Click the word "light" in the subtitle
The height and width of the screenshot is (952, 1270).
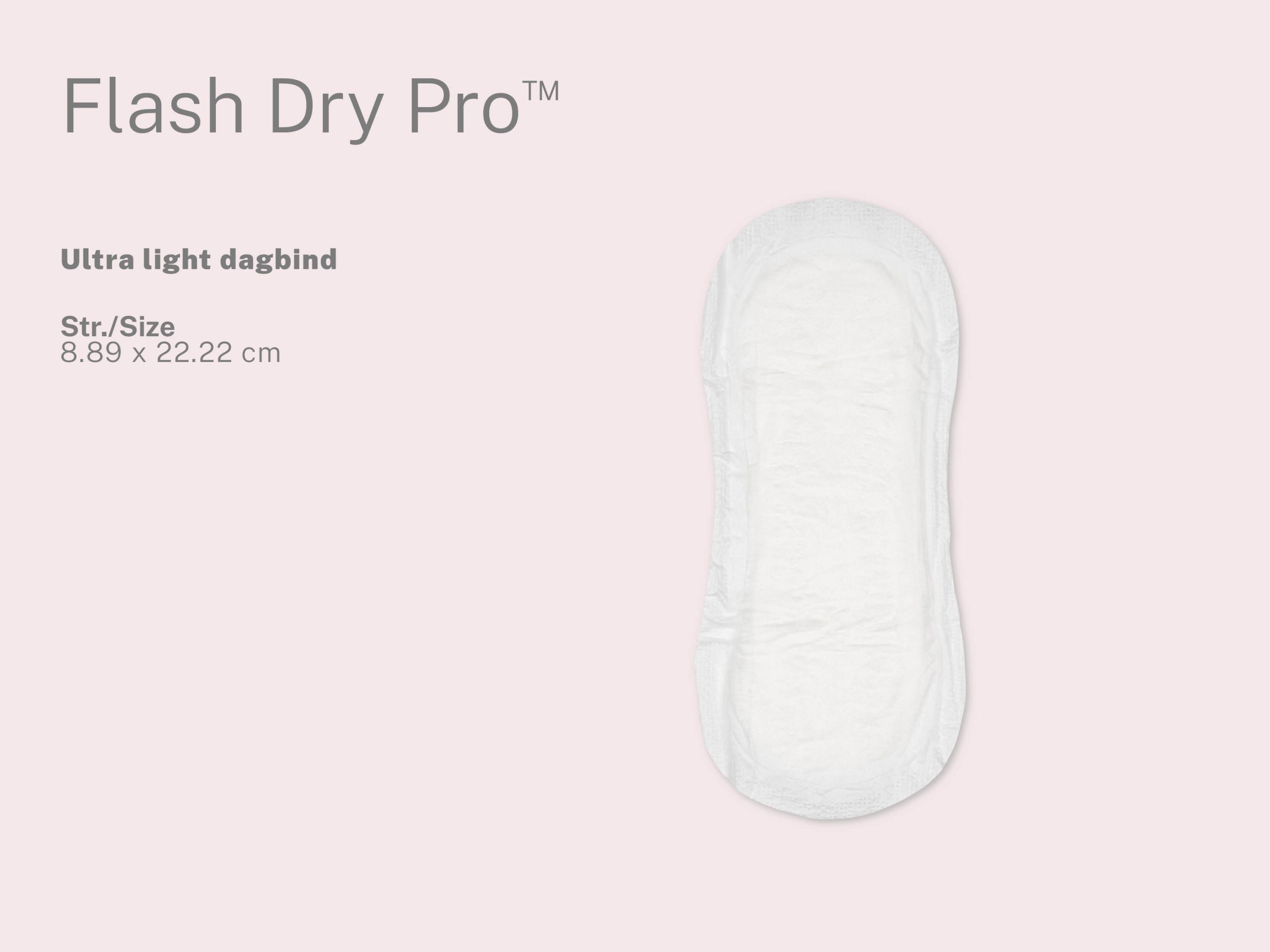pos(176,260)
